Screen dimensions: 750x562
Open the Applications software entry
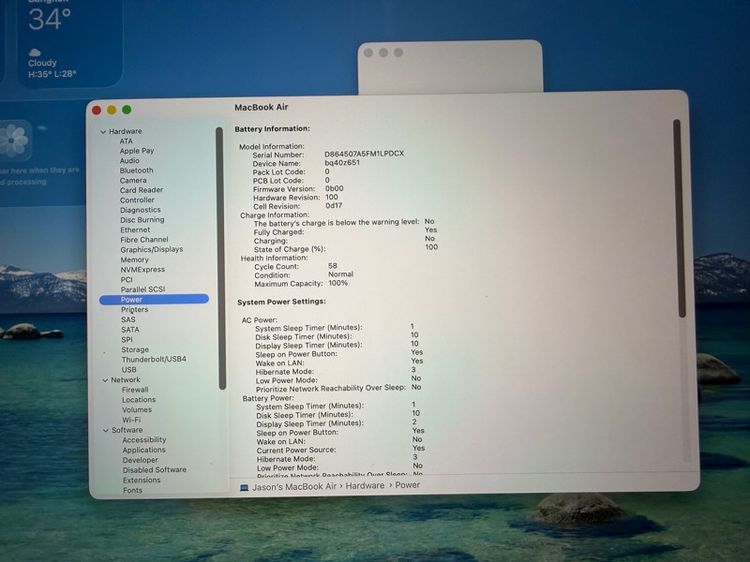click(x=144, y=450)
